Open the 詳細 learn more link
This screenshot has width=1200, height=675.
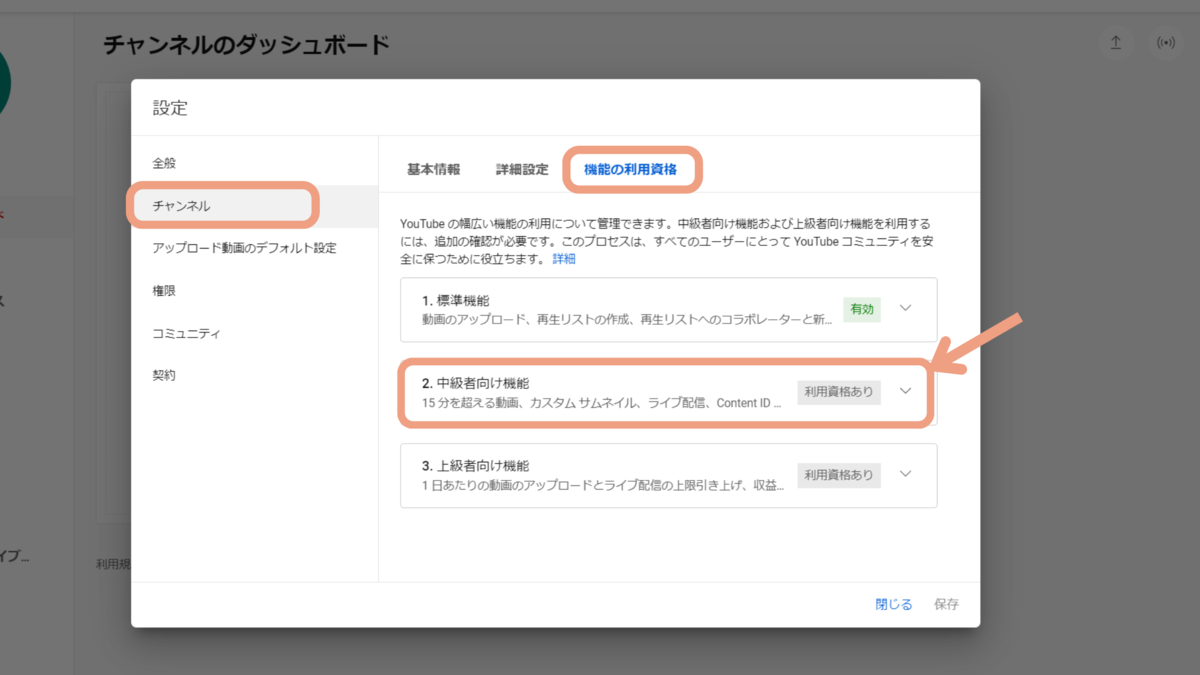[564, 259]
